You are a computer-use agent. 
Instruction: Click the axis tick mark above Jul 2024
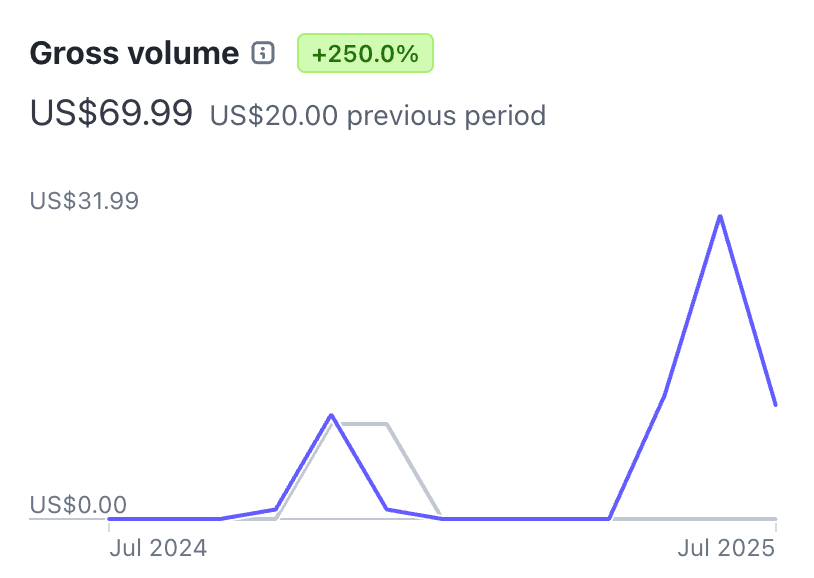point(109,525)
